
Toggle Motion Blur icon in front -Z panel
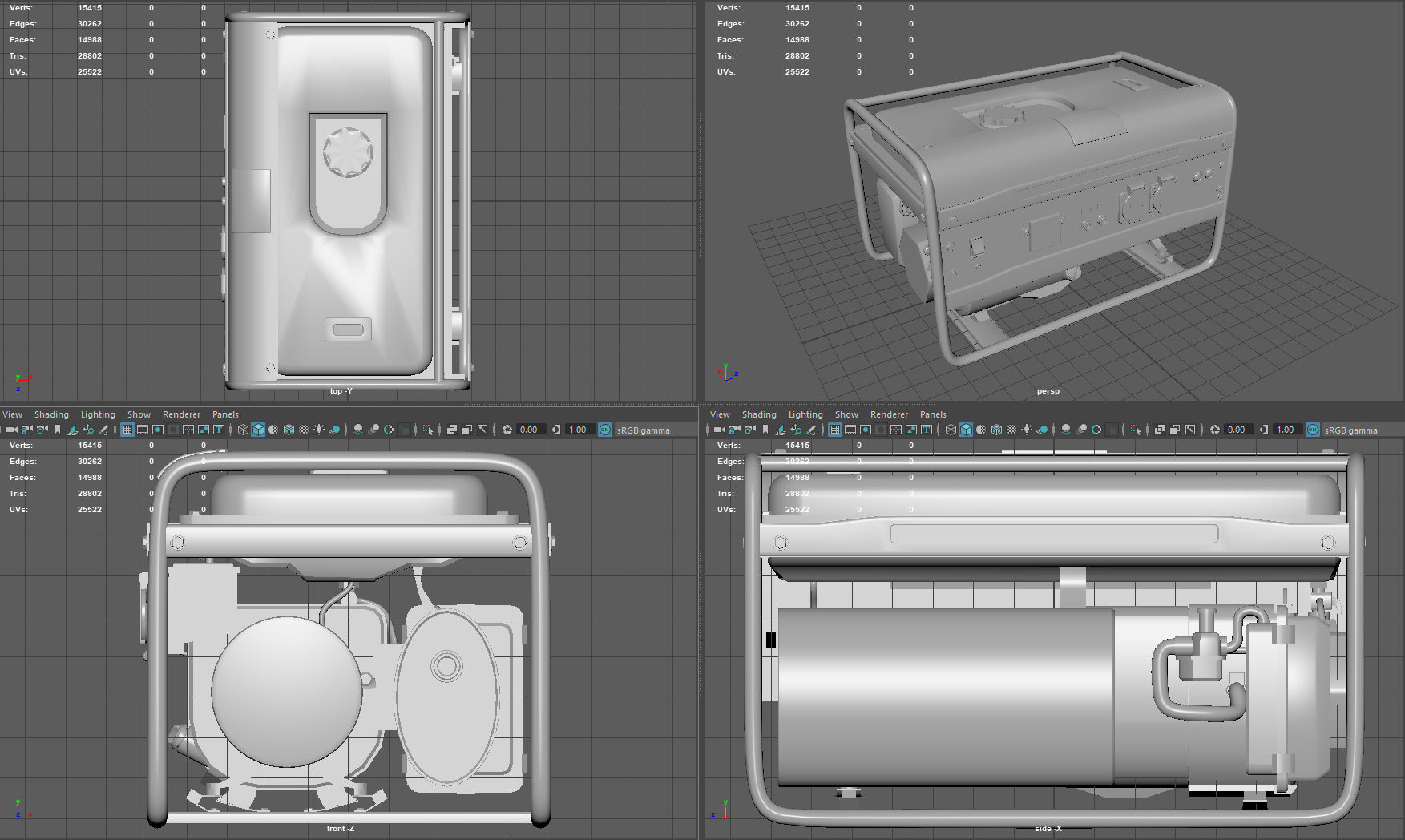[374, 430]
